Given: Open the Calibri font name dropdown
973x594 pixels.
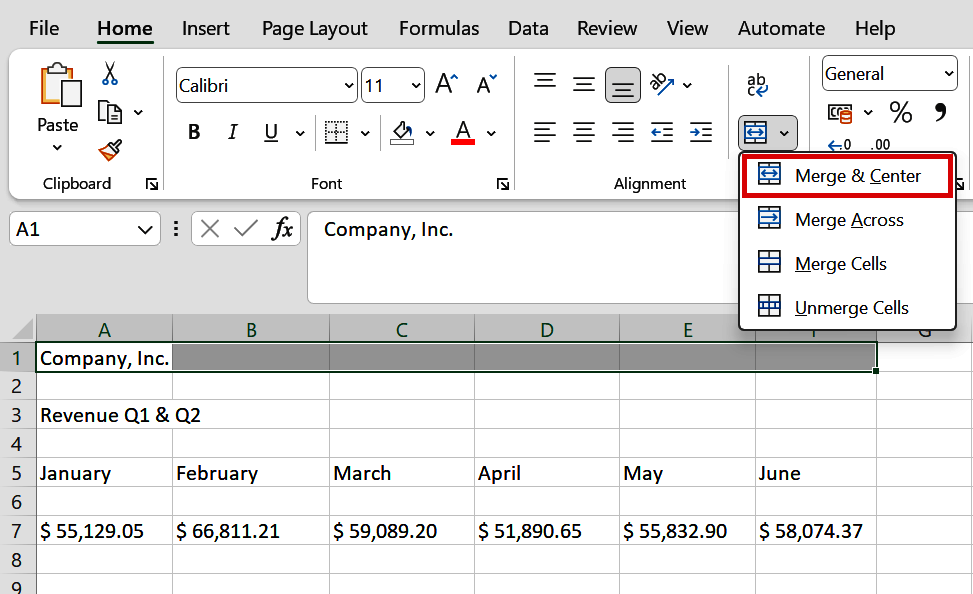Looking at the screenshot, I should 346,85.
